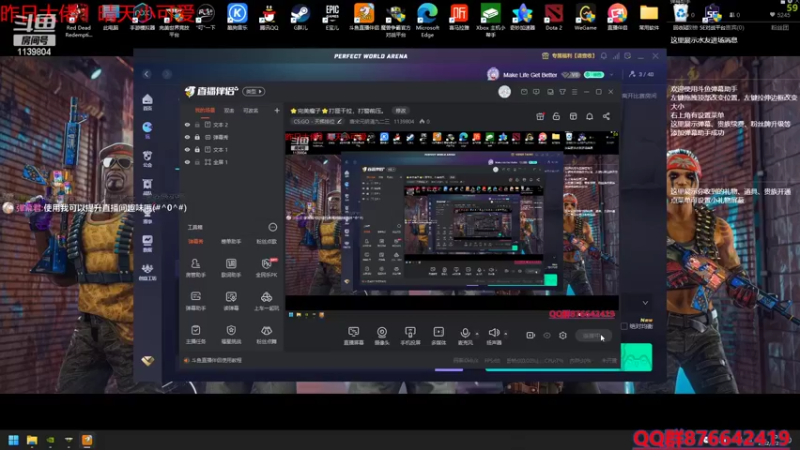Add the 手机投屏 phone casting source
The height and width of the screenshot is (450, 800).
point(410,336)
